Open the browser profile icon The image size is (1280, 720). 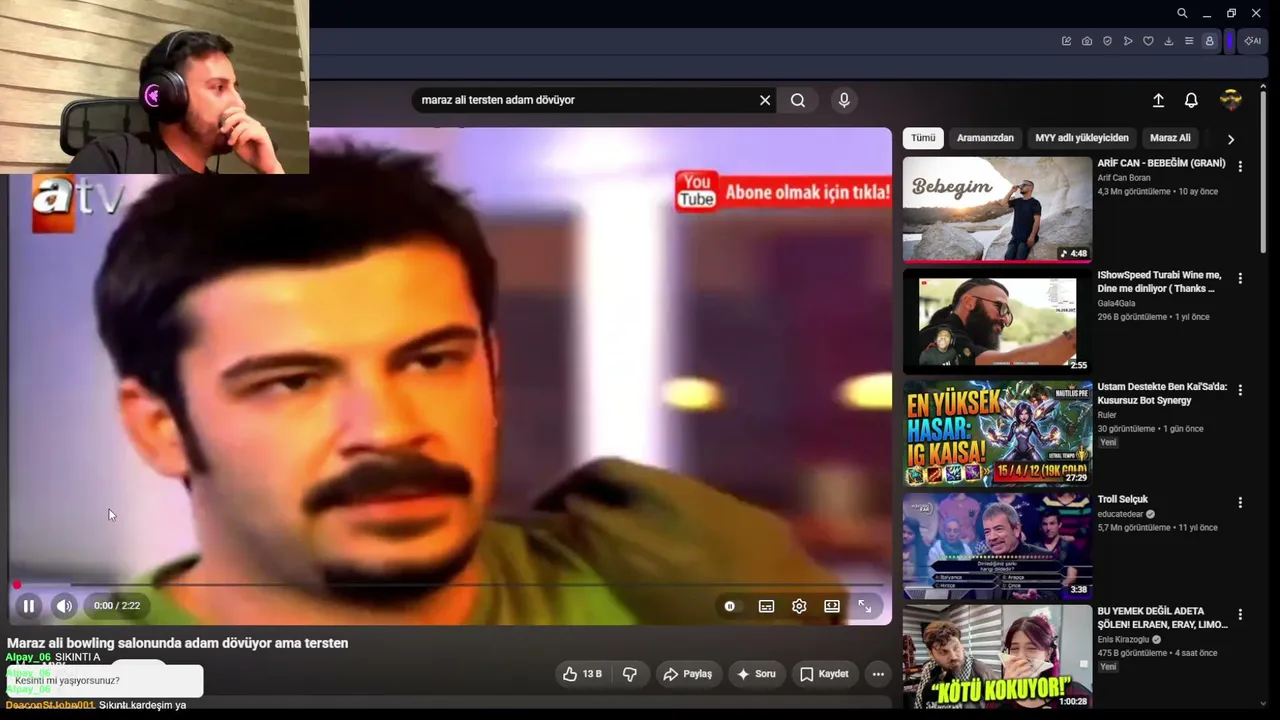[1209, 41]
